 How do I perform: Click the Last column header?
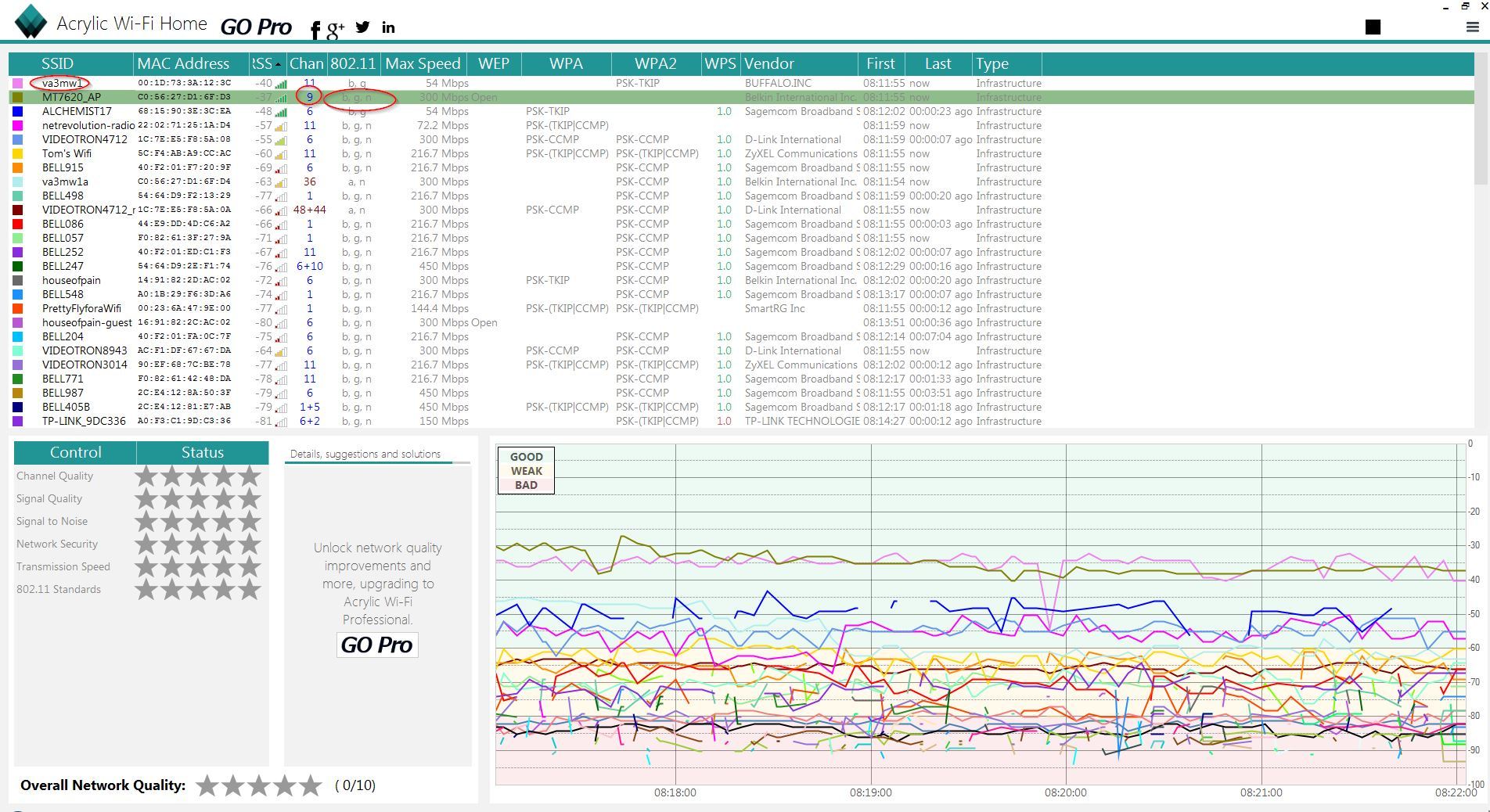pyautogui.click(x=938, y=63)
